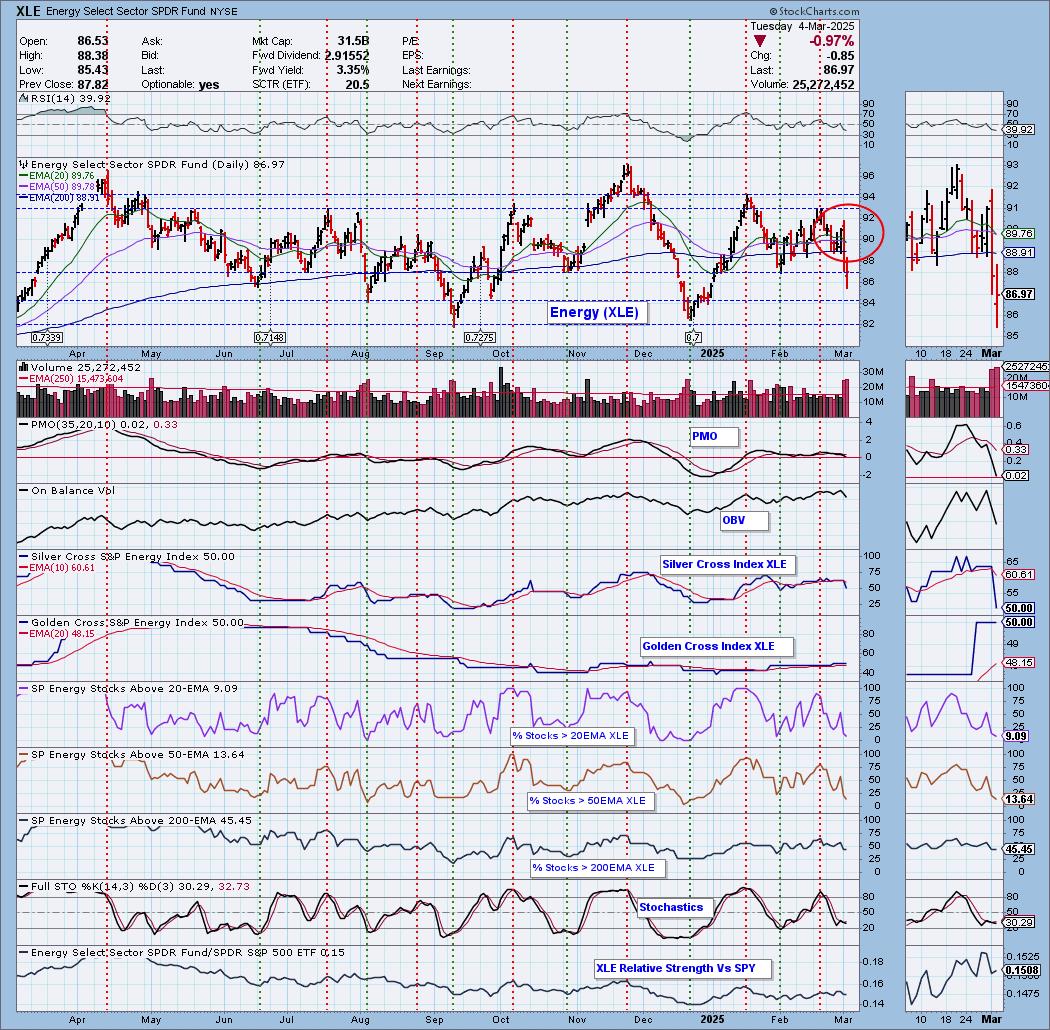1050x1030 pixels.
Task: Click the 2025 label on bottom axis
Action: click(712, 1019)
